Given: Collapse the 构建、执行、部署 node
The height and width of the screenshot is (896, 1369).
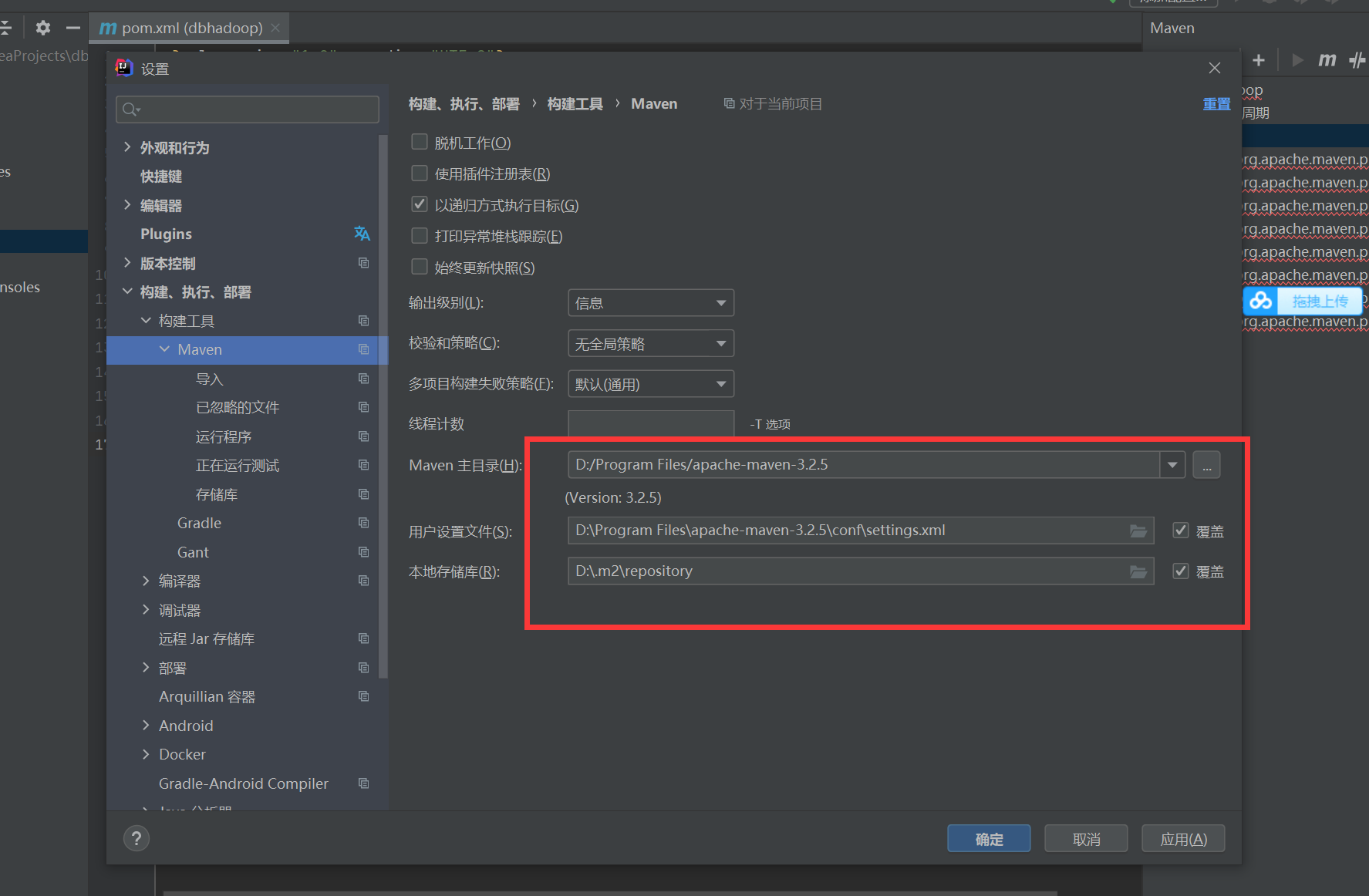Looking at the screenshot, I should (x=127, y=291).
